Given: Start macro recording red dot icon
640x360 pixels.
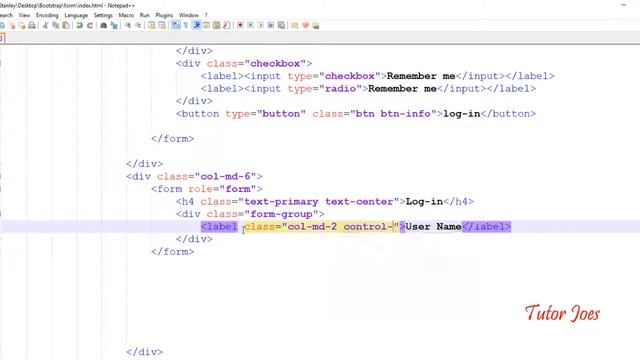Looking at the screenshot, I should (240, 25).
